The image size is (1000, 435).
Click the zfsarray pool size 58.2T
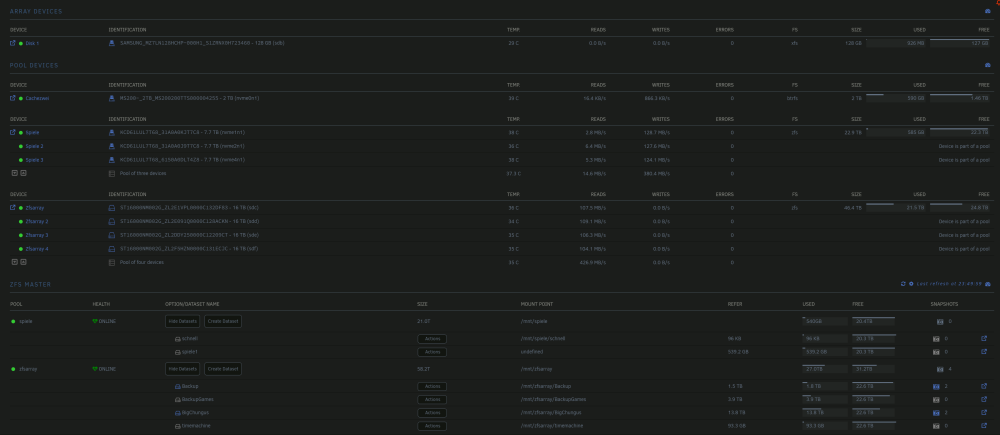click(x=423, y=369)
